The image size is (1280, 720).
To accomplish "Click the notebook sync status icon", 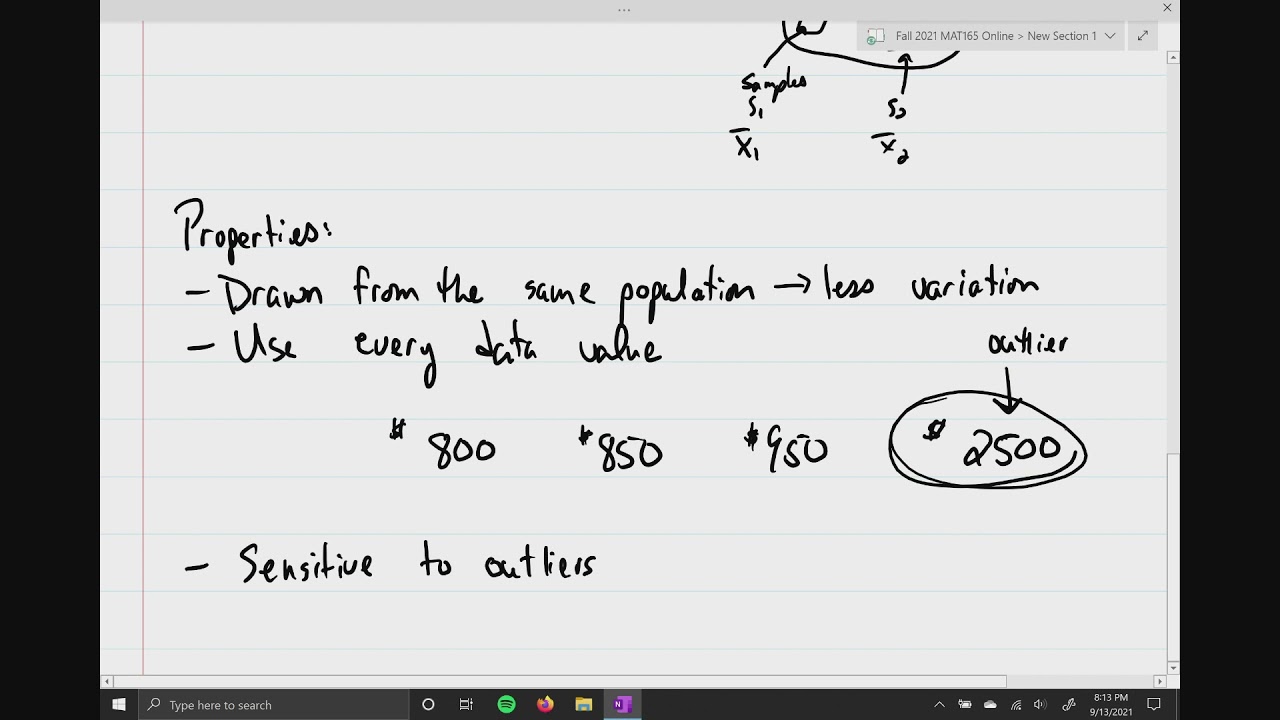I will tap(875, 36).
